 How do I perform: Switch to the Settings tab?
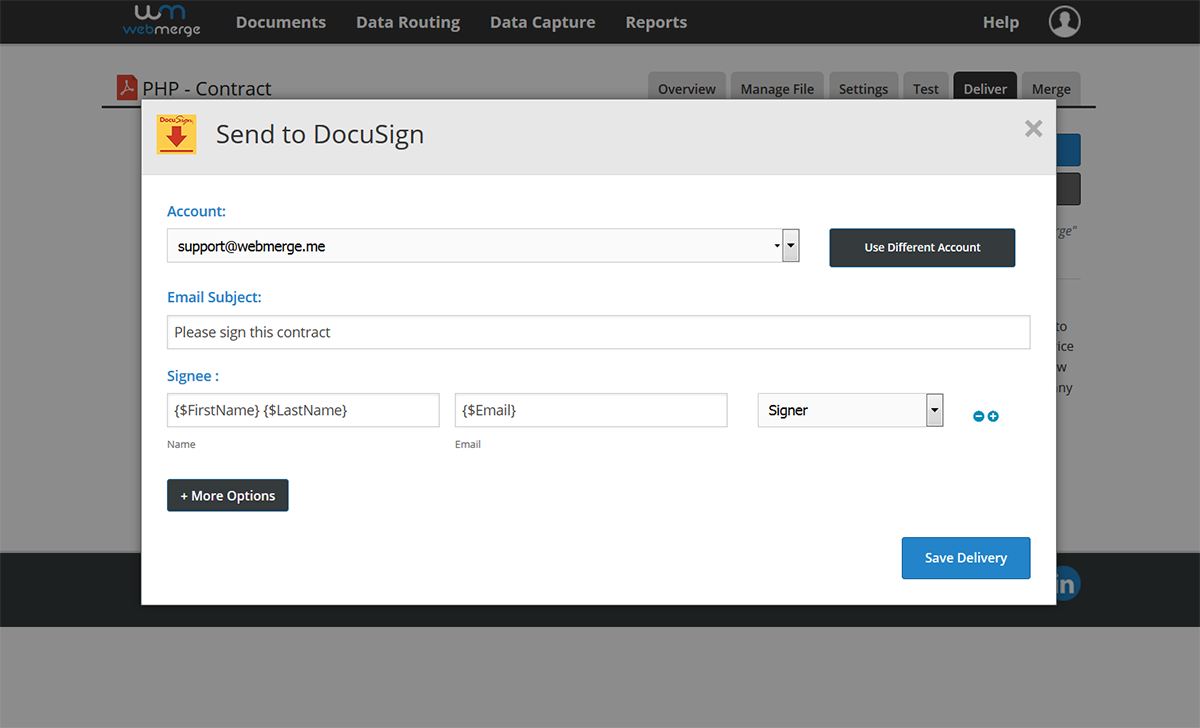coord(863,89)
